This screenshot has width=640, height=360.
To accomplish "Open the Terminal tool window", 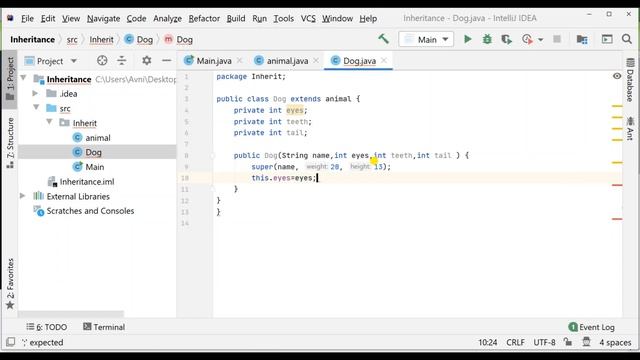I will tap(104, 327).
